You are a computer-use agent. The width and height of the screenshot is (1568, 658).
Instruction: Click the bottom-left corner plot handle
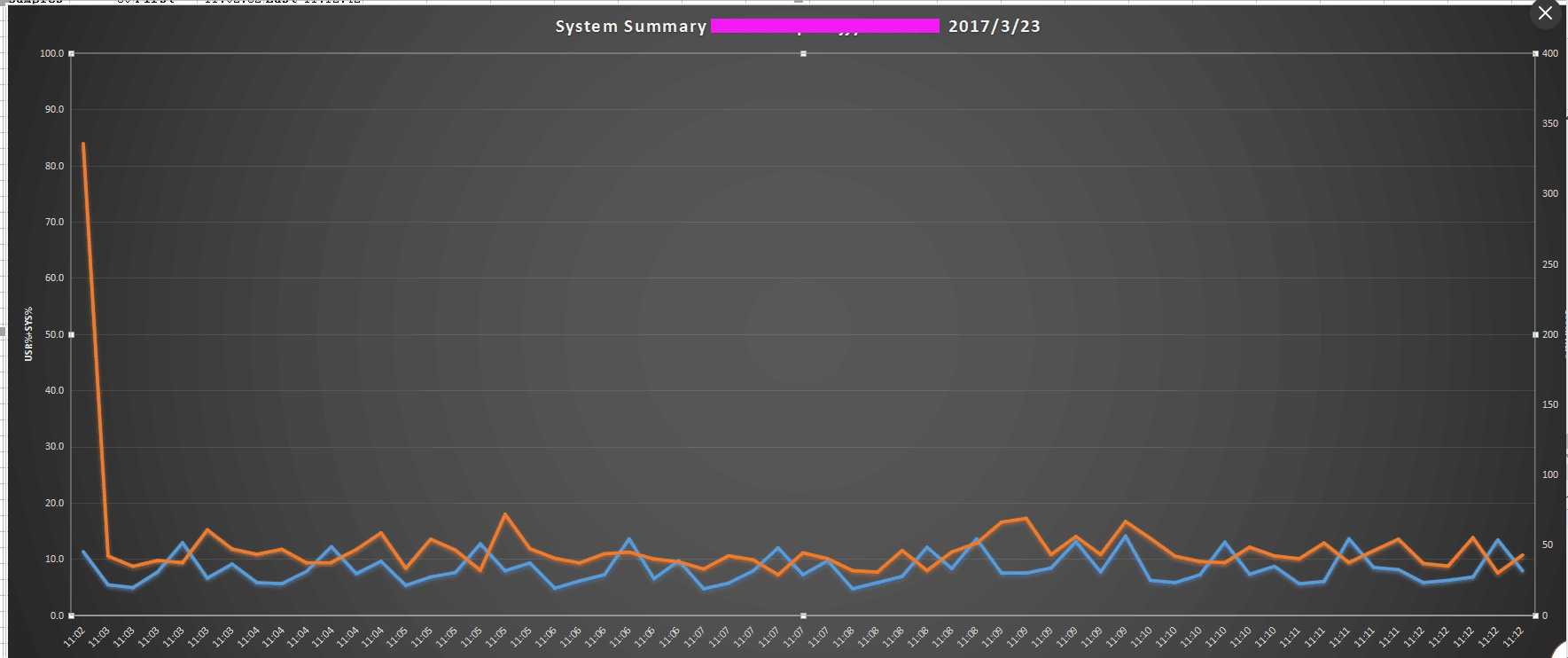(72, 615)
